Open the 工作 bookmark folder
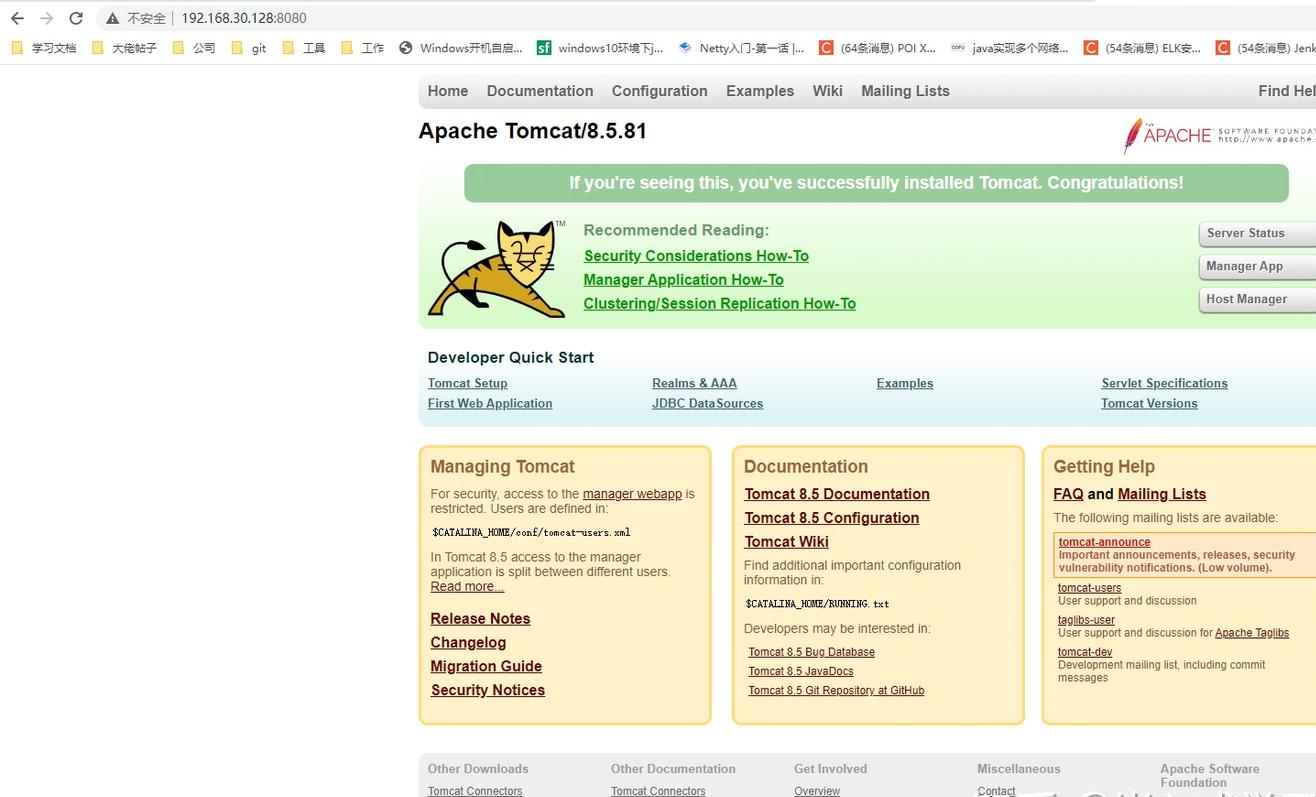Viewport: 1316px width, 797px height. (363, 47)
